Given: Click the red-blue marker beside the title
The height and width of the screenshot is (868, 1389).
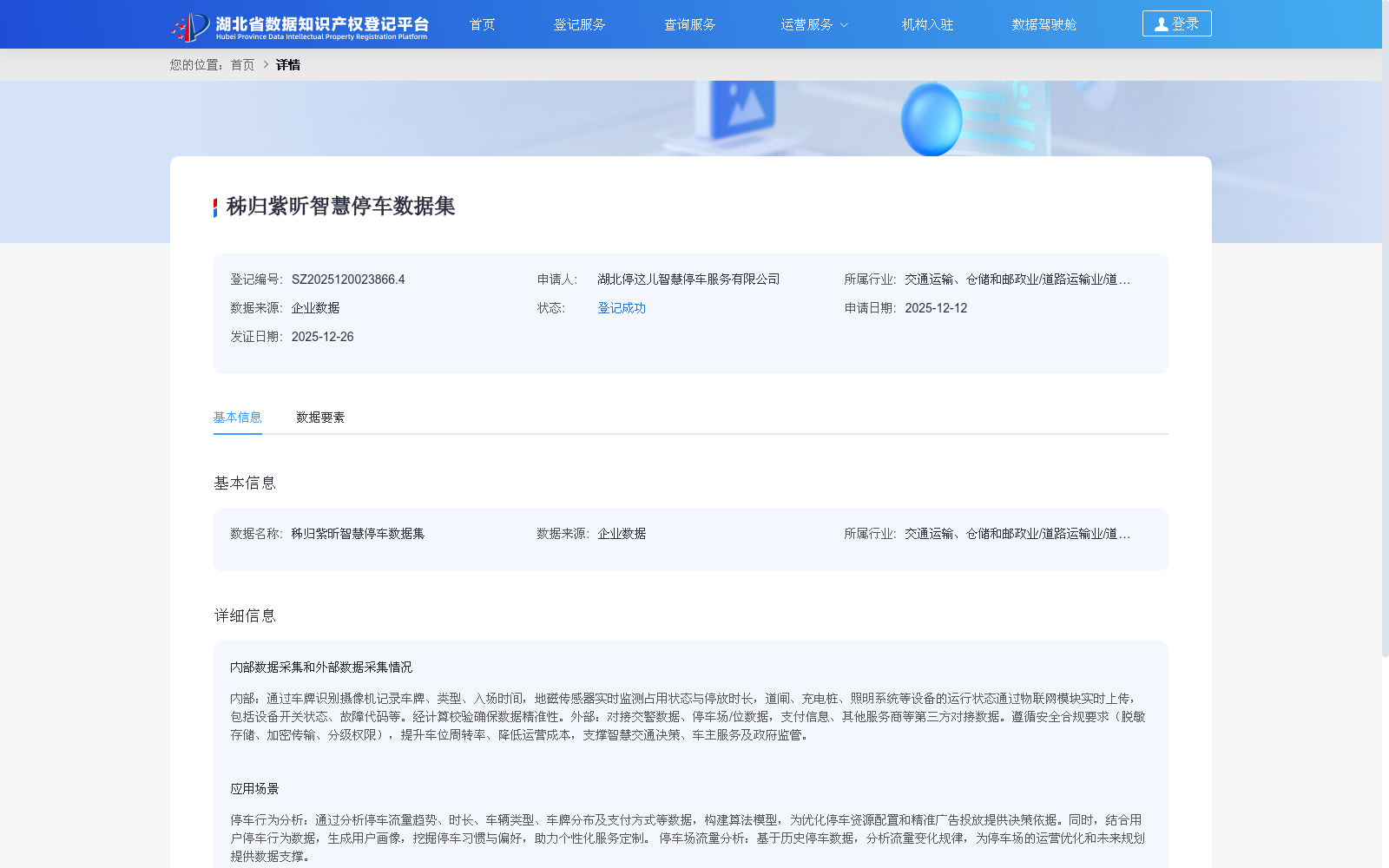Looking at the screenshot, I should coord(215,207).
